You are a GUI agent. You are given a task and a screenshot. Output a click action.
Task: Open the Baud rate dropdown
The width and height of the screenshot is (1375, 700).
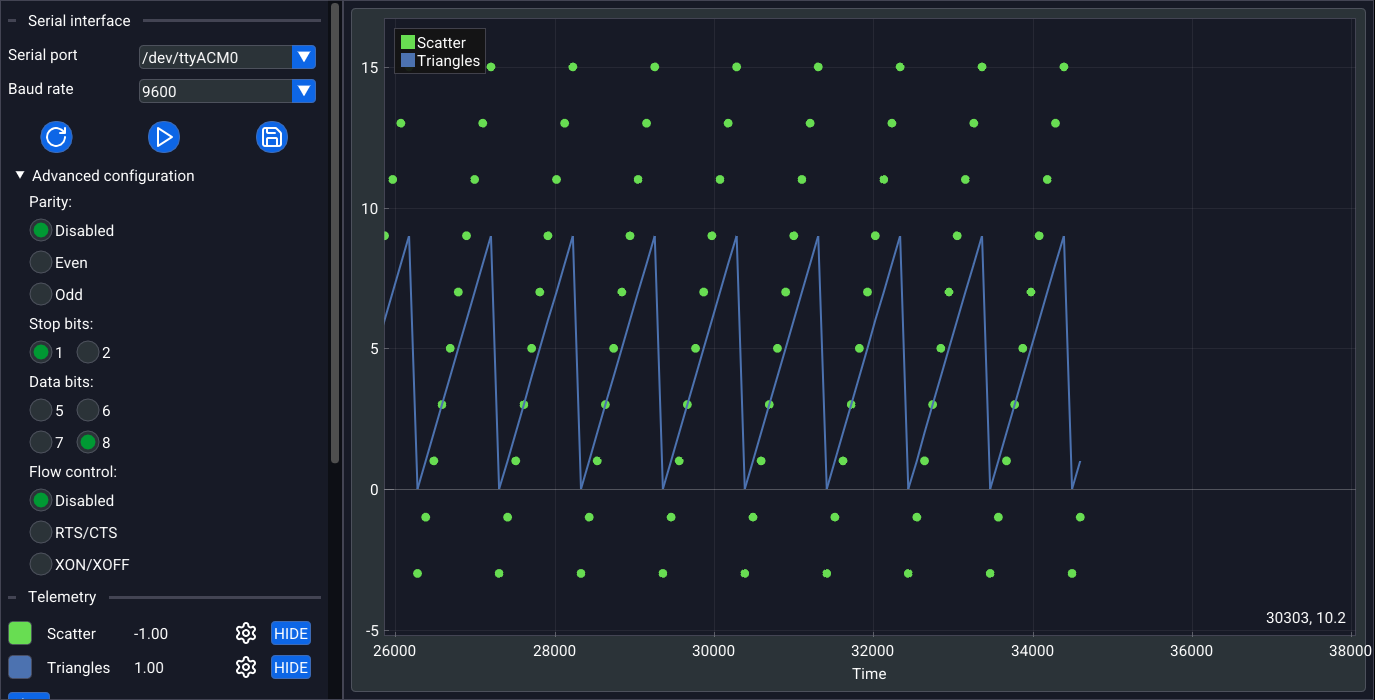coord(304,91)
